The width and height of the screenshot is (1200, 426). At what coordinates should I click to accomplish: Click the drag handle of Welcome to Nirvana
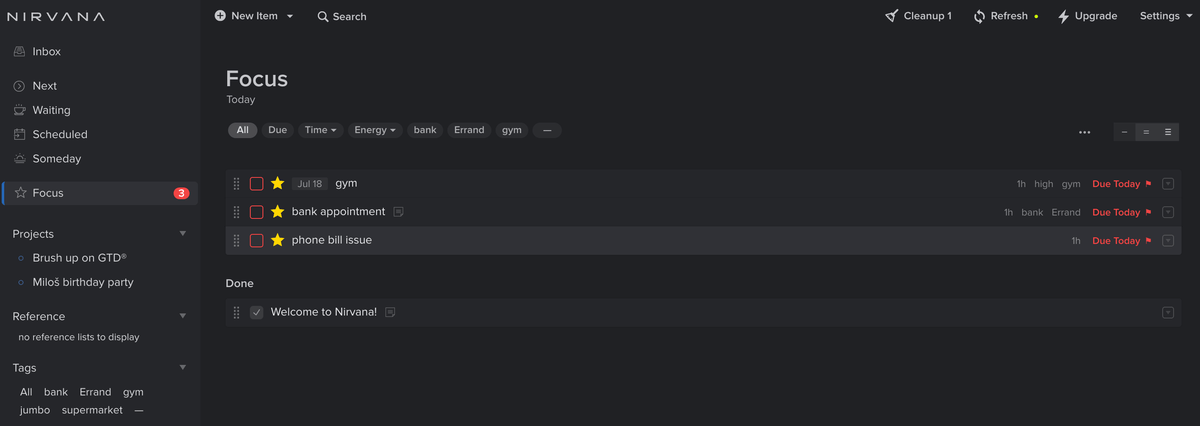237,313
